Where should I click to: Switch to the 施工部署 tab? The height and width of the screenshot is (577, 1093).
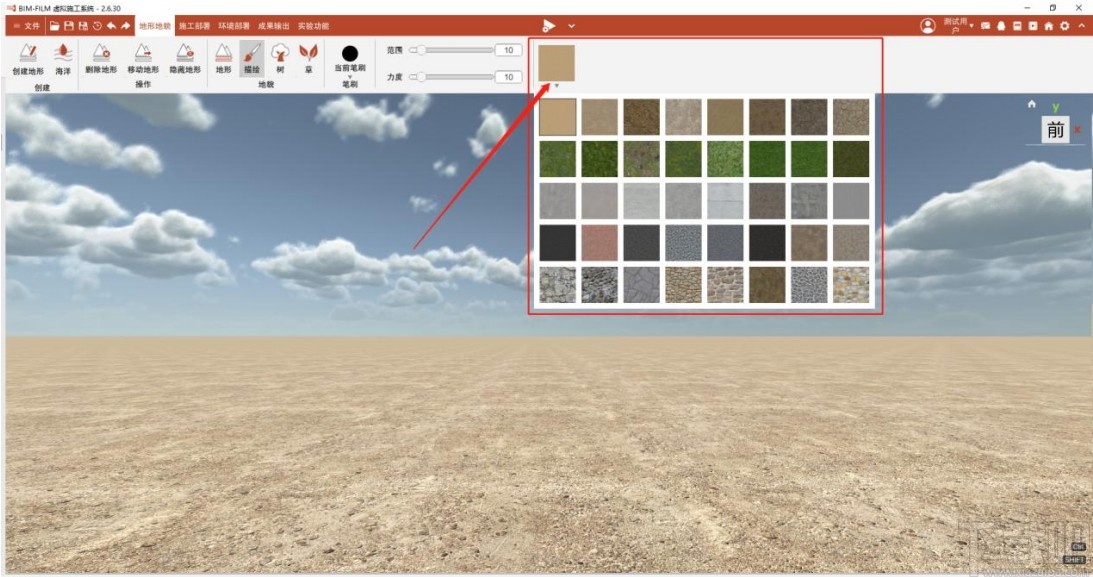[x=194, y=26]
